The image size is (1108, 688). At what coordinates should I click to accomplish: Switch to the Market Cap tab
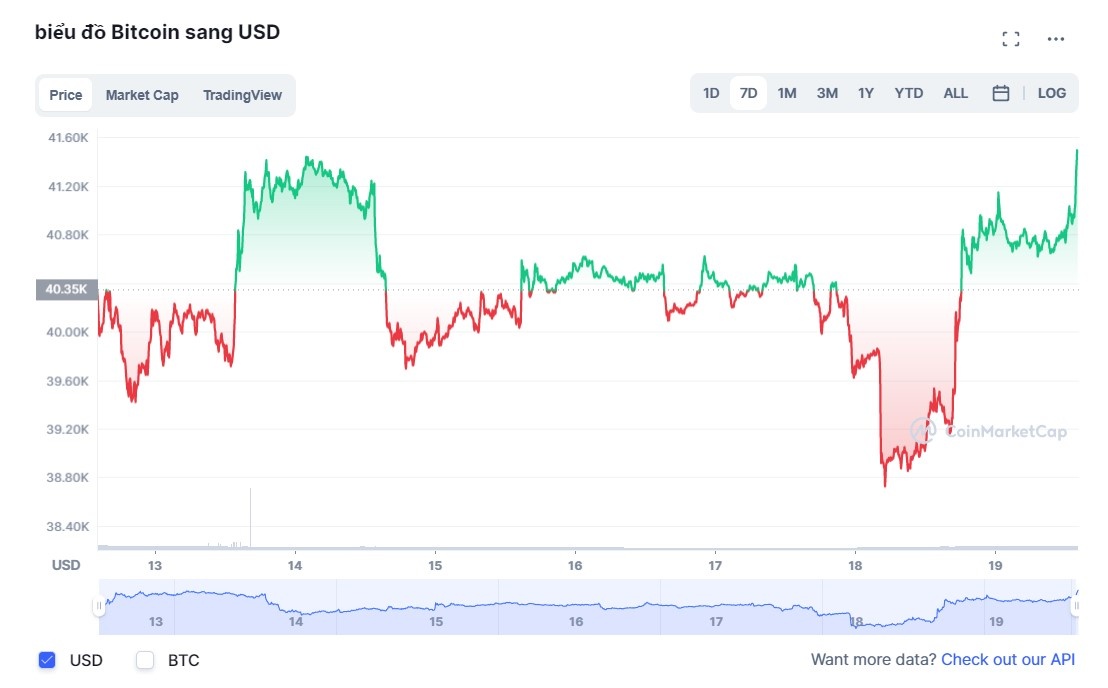[142, 94]
